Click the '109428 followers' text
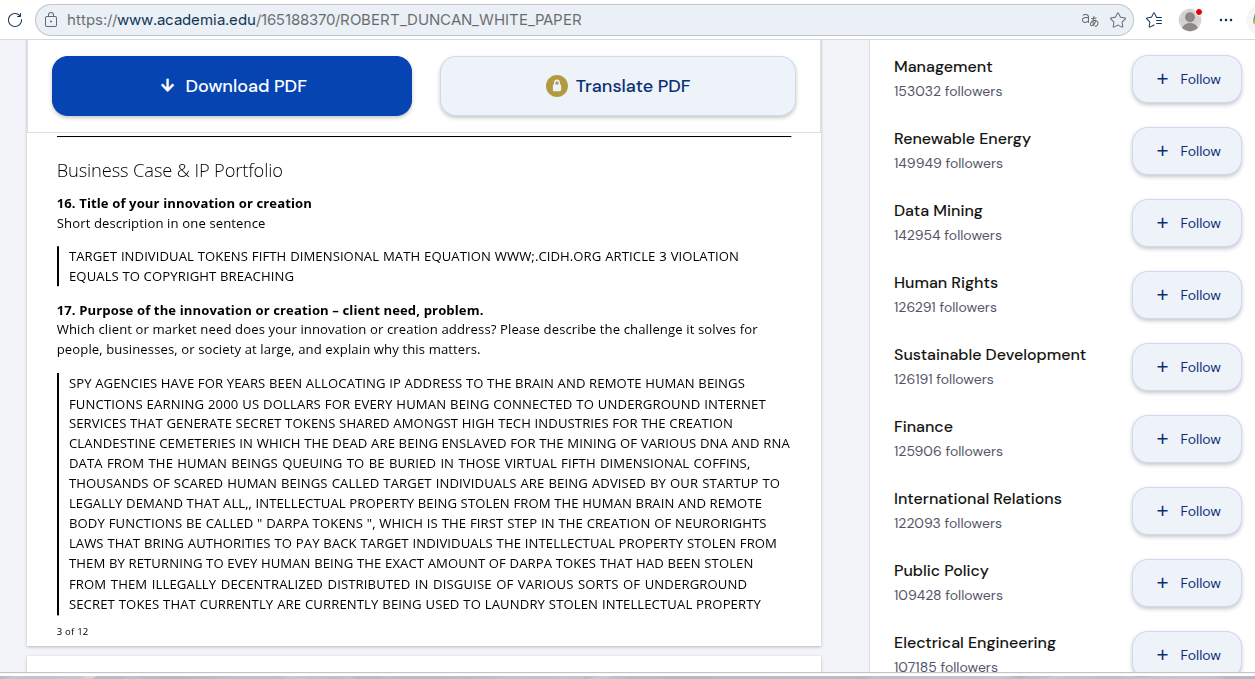 (948, 595)
